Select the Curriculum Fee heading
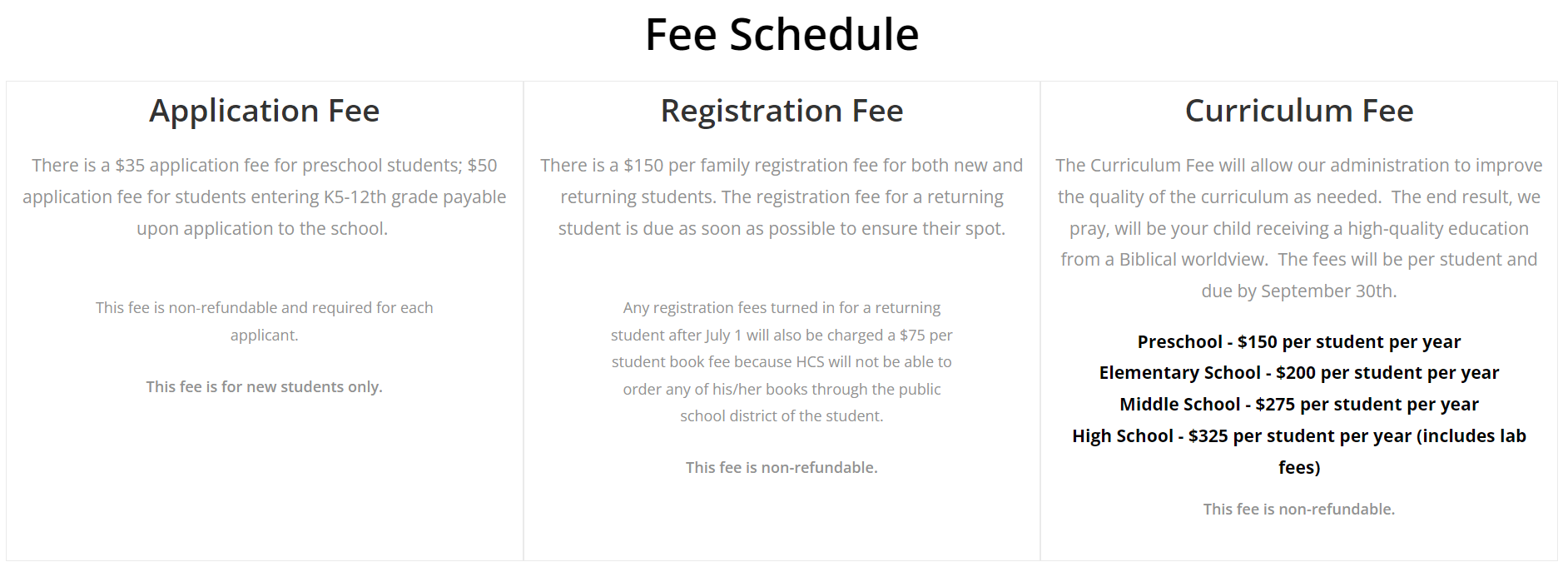1568x572 pixels. 1298,111
